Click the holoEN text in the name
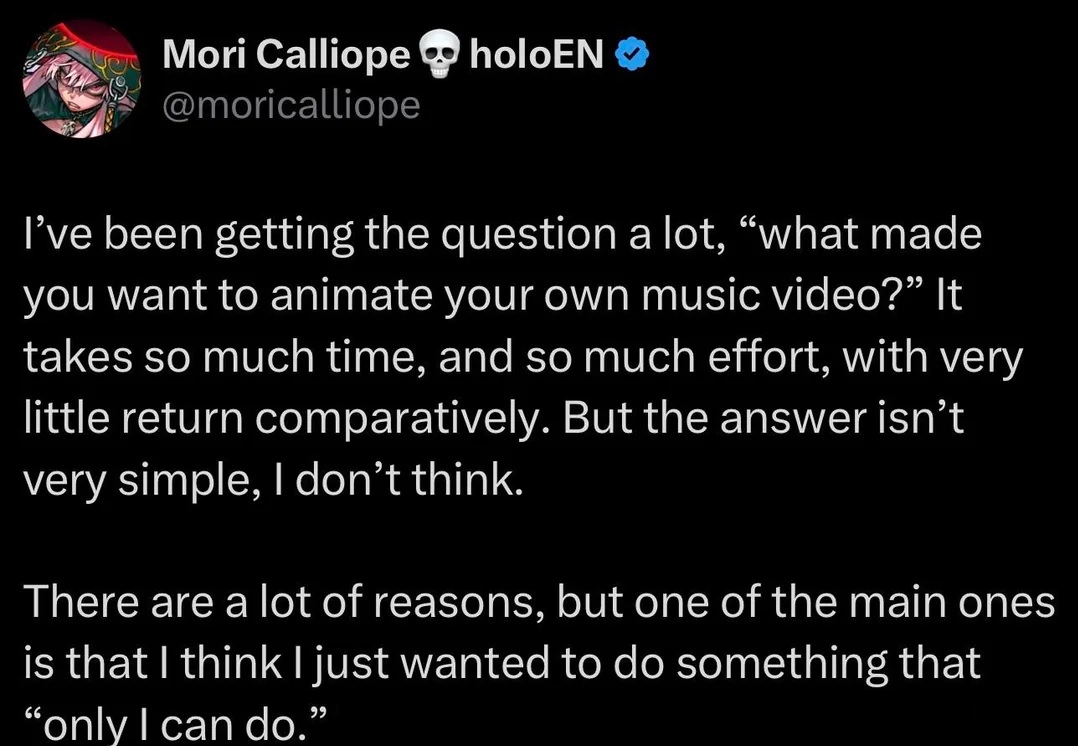Image resolution: width=1078 pixels, height=746 pixels. [x=536, y=54]
